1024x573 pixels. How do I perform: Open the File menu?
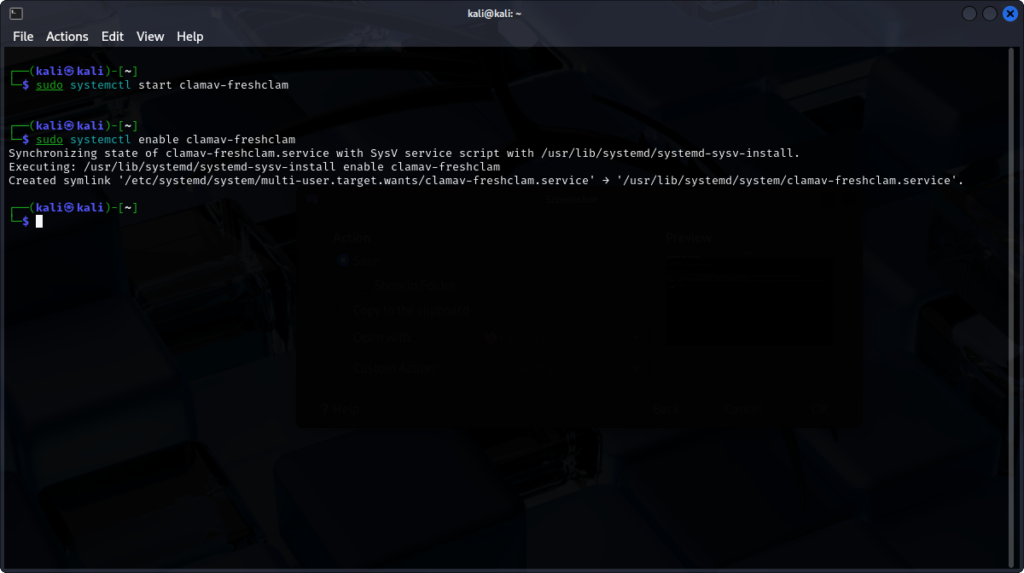click(23, 37)
